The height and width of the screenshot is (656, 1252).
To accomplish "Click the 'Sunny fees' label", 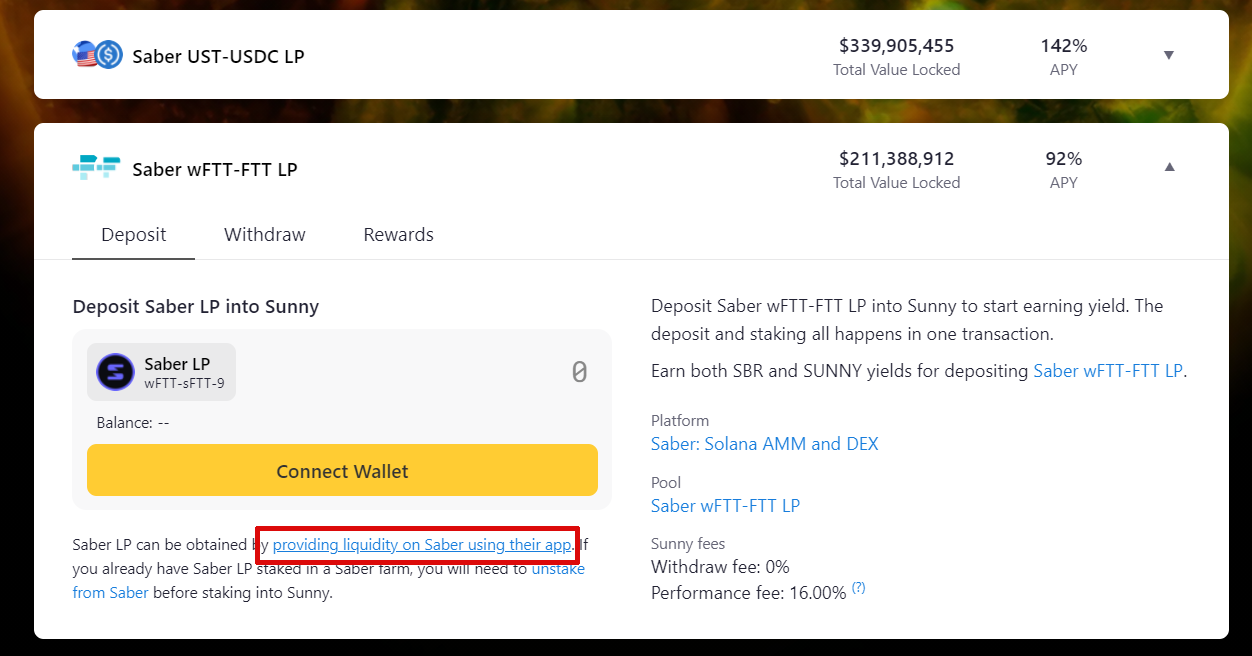I will tap(688, 544).
